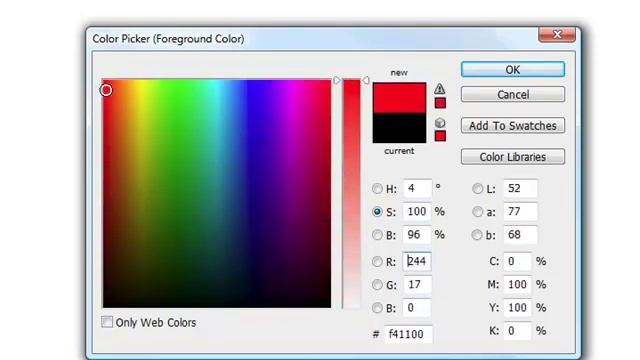Click the C cyan percentage field

tap(517, 261)
